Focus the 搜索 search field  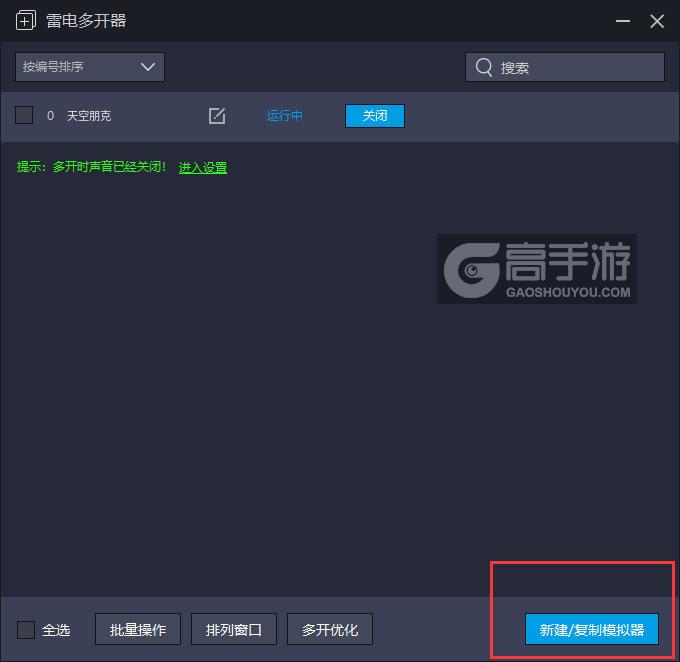565,67
